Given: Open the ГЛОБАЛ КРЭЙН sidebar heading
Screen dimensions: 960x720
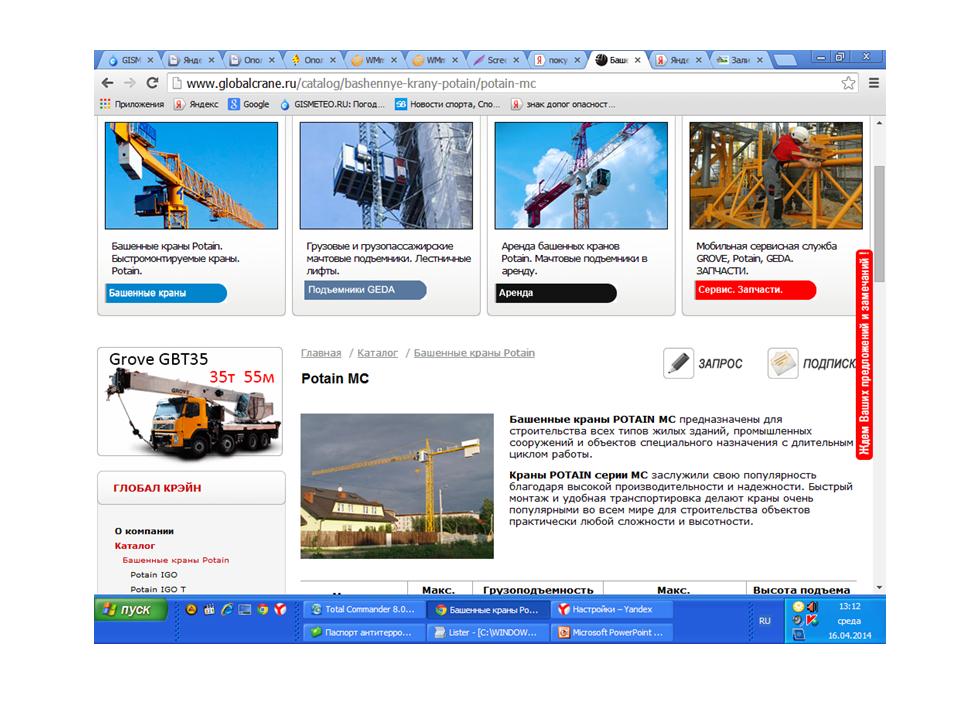Looking at the screenshot, I should [x=191, y=488].
